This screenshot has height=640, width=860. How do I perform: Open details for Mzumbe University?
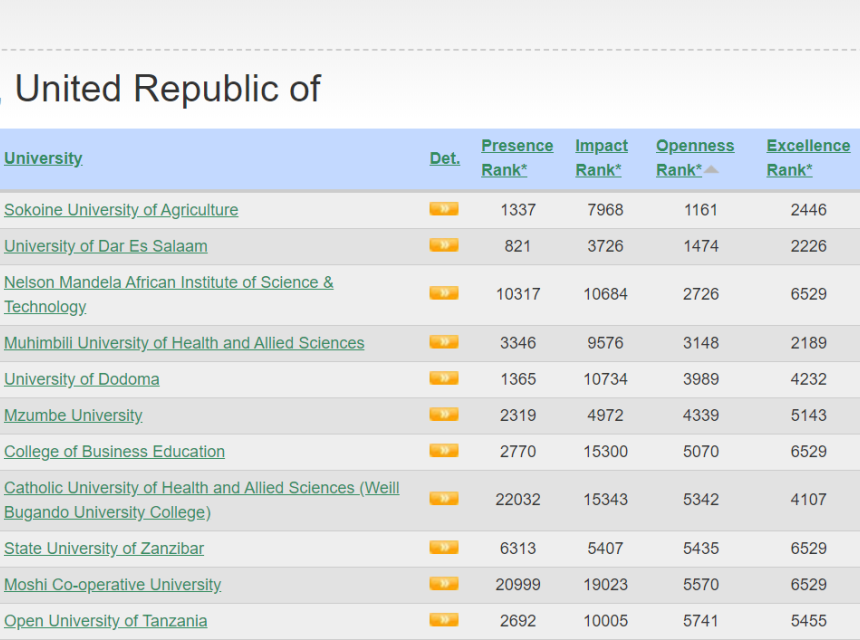pyautogui.click(x=443, y=414)
